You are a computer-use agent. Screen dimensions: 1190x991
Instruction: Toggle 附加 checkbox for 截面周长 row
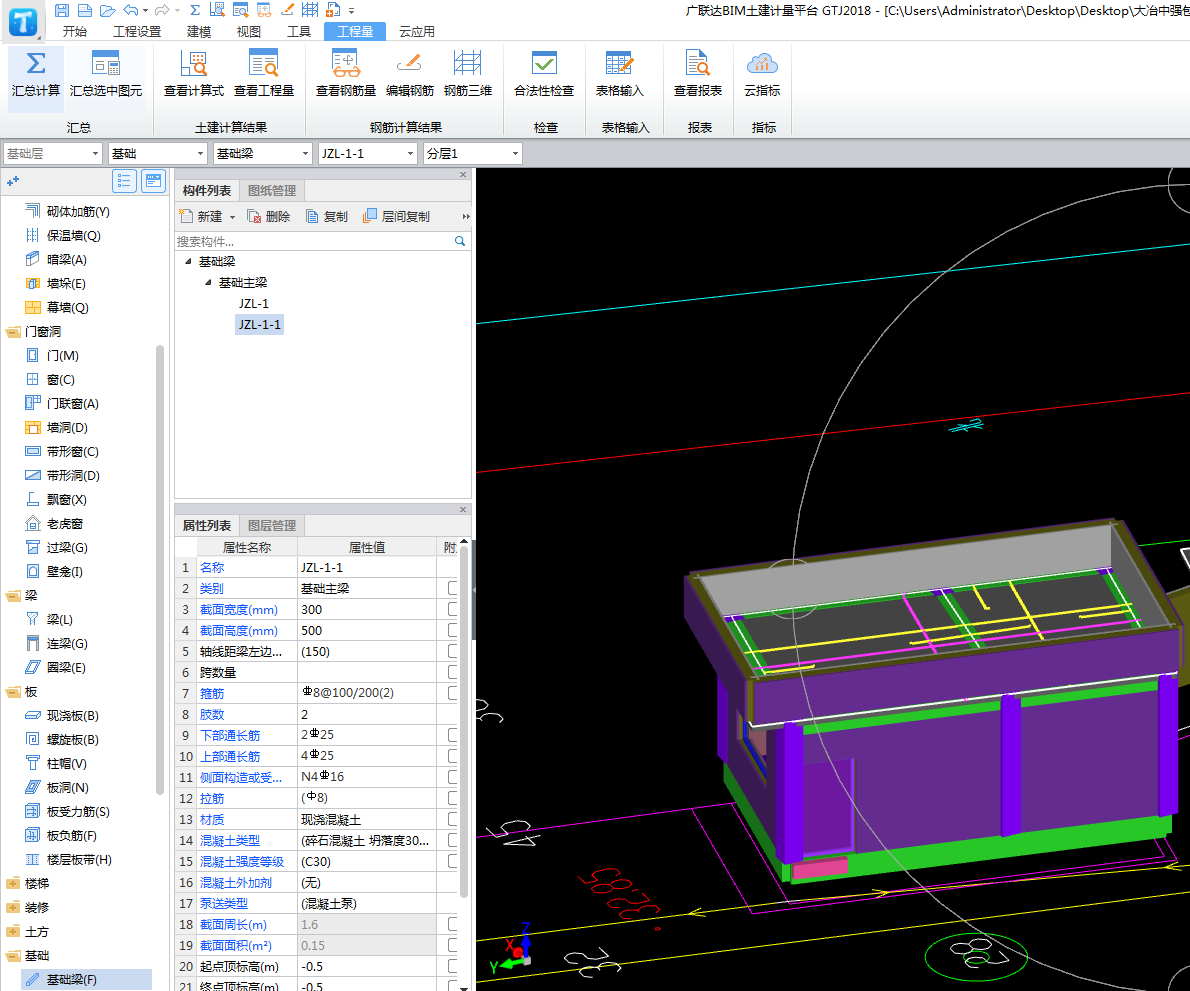coord(453,924)
